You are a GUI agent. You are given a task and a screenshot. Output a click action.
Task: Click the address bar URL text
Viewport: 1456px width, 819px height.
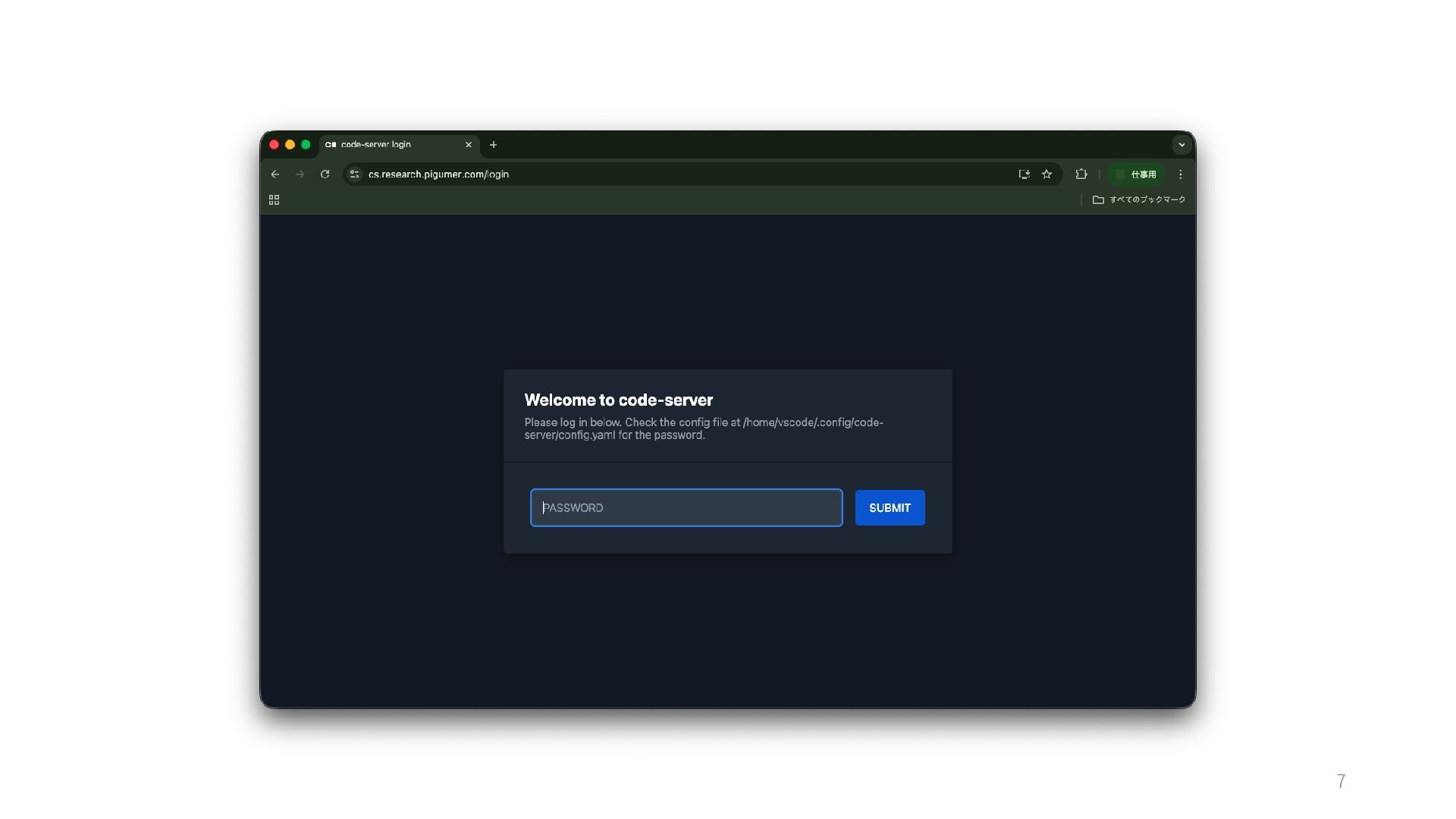click(x=438, y=174)
